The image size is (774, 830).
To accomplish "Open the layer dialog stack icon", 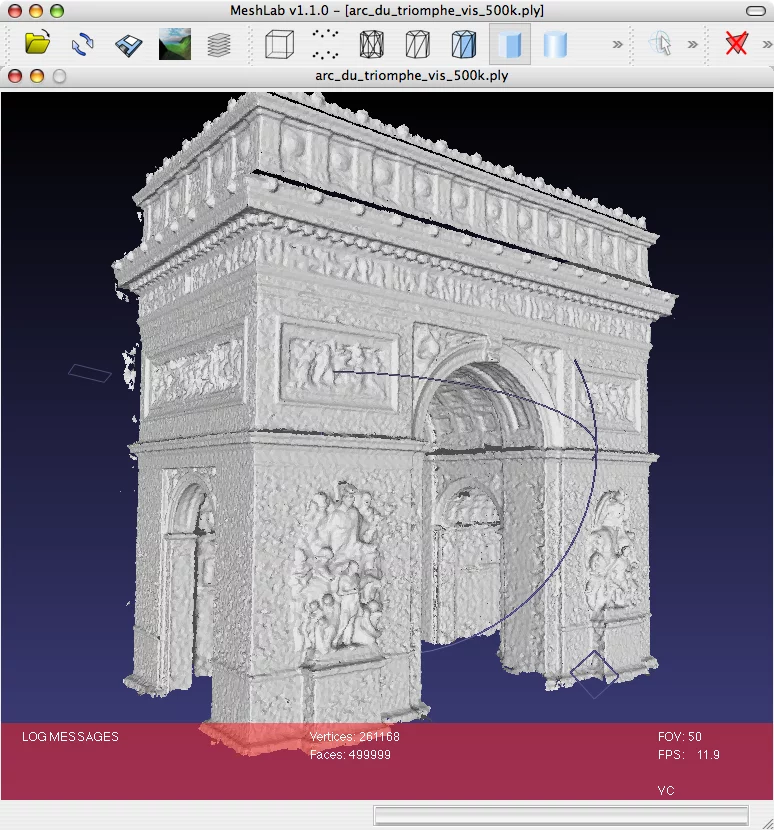I will coord(219,44).
